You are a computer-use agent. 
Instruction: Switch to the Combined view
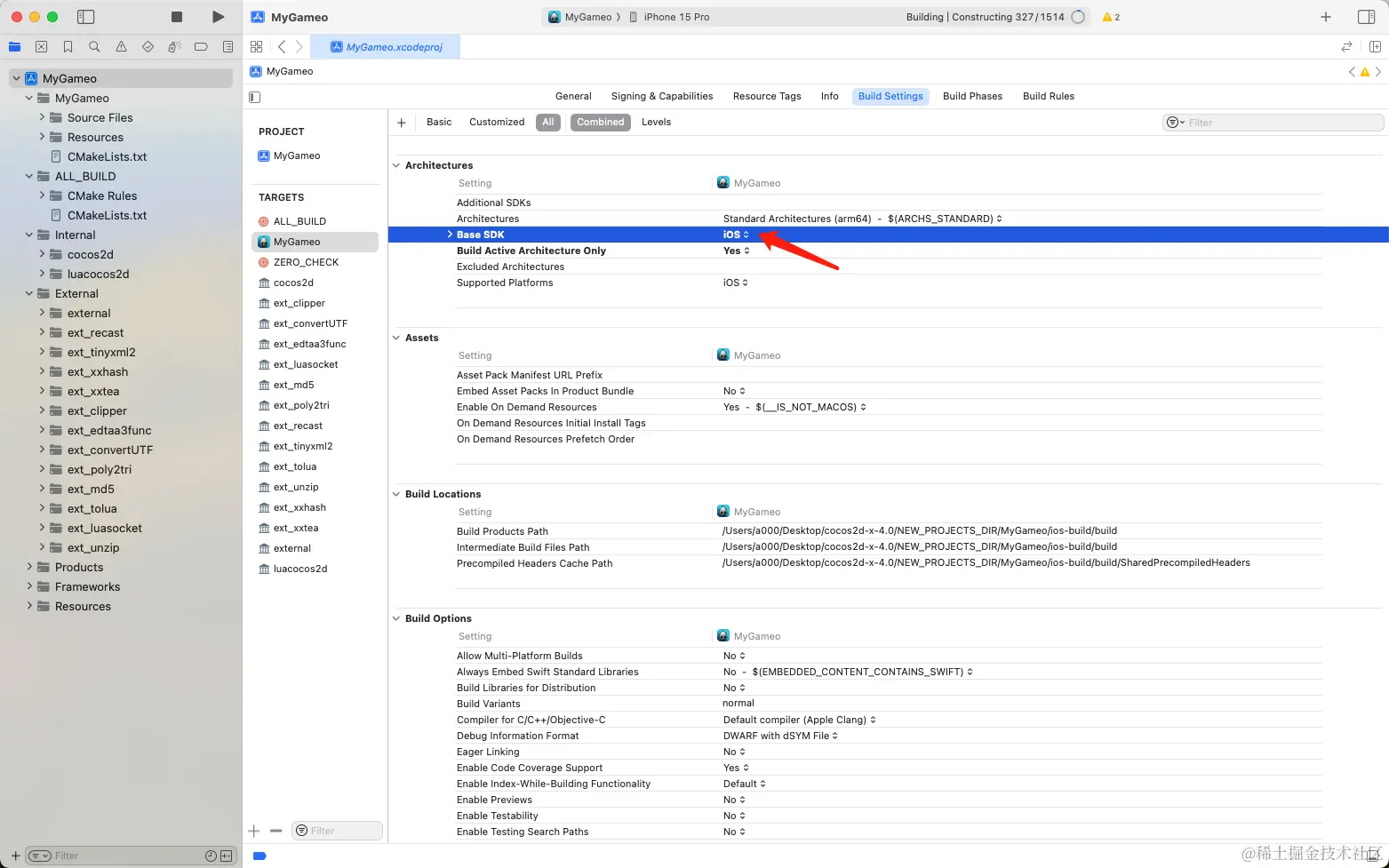click(601, 123)
